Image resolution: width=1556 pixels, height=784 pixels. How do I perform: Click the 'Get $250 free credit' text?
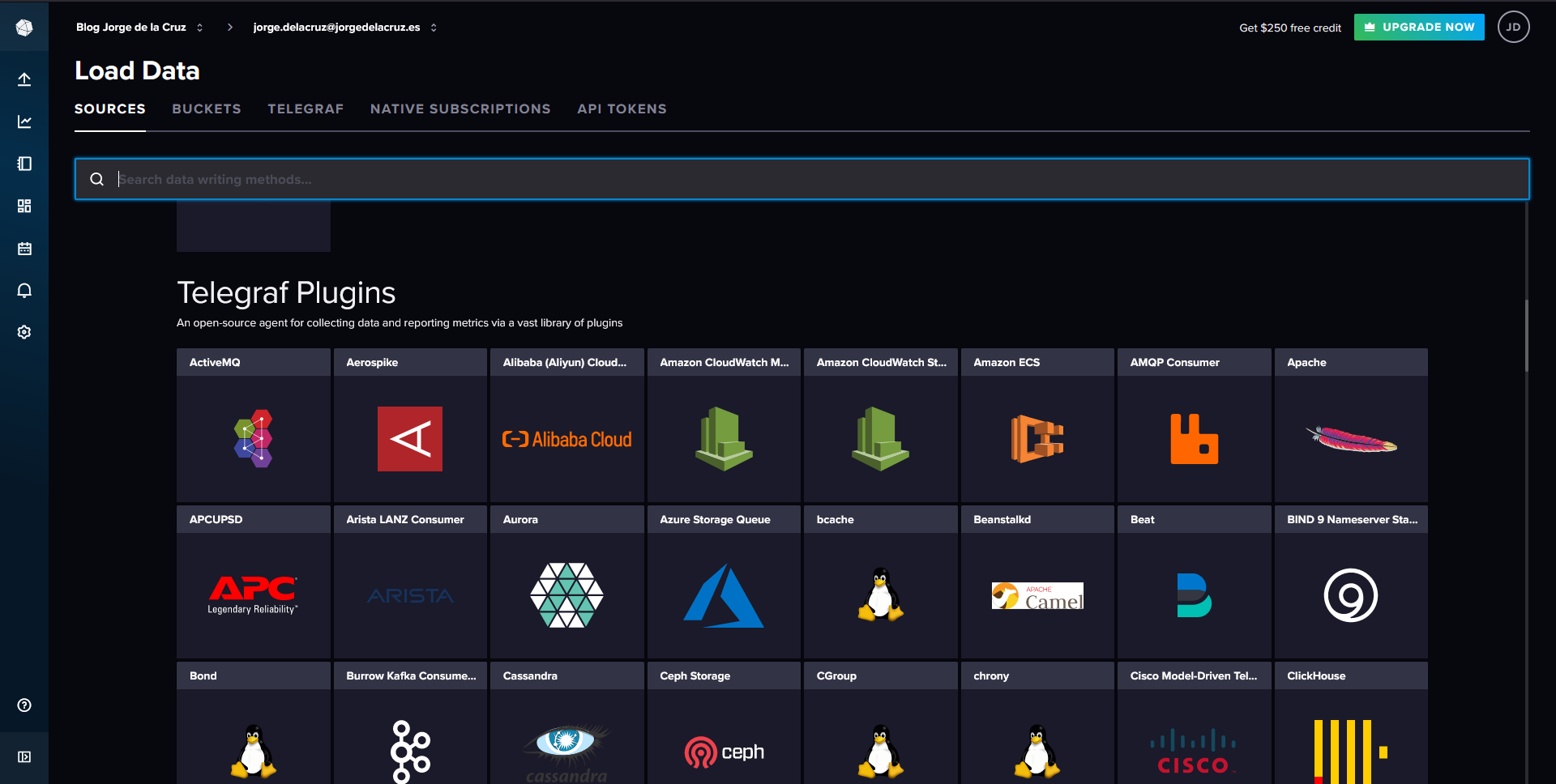tap(1290, 28)
